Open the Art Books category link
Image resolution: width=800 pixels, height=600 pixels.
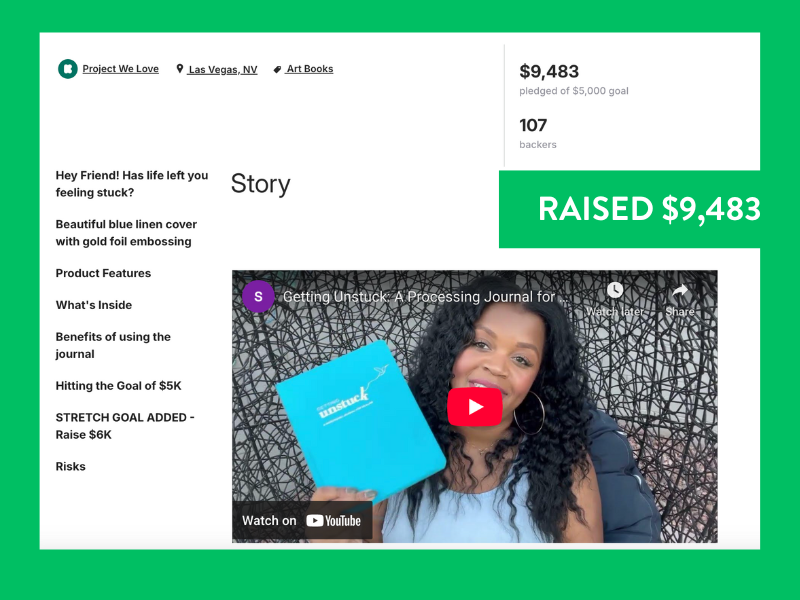tap(310, 69)
